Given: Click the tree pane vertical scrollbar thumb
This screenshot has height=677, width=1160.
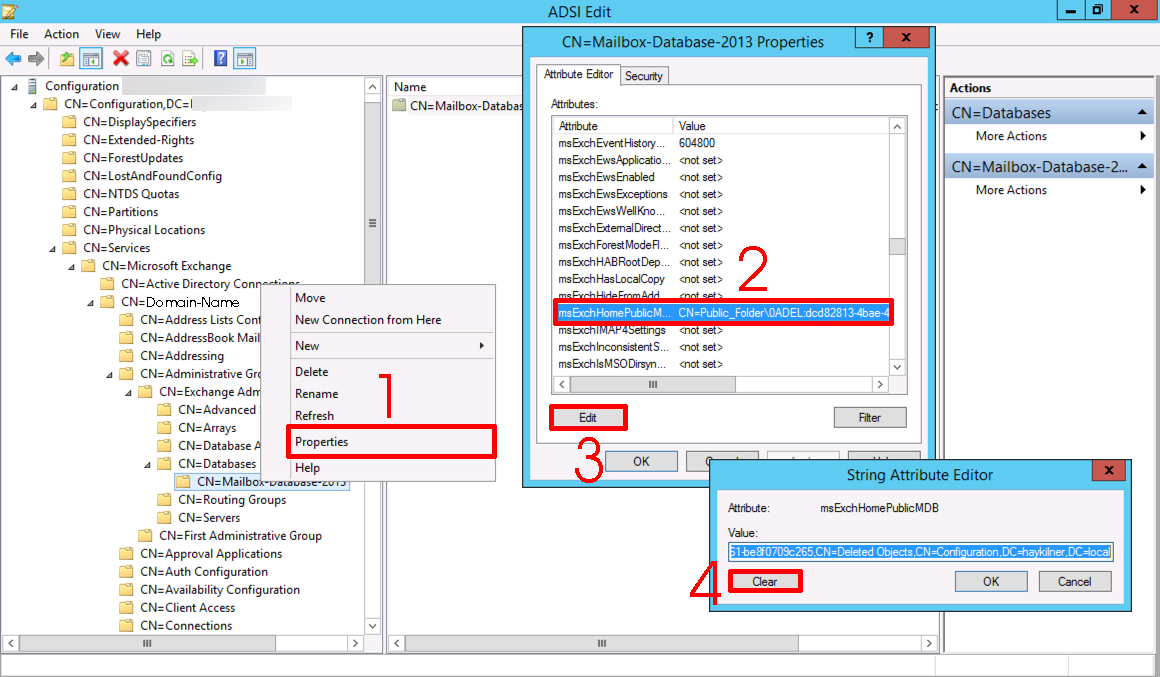Looking at the screenshot, I should click(x=372, y=223).
